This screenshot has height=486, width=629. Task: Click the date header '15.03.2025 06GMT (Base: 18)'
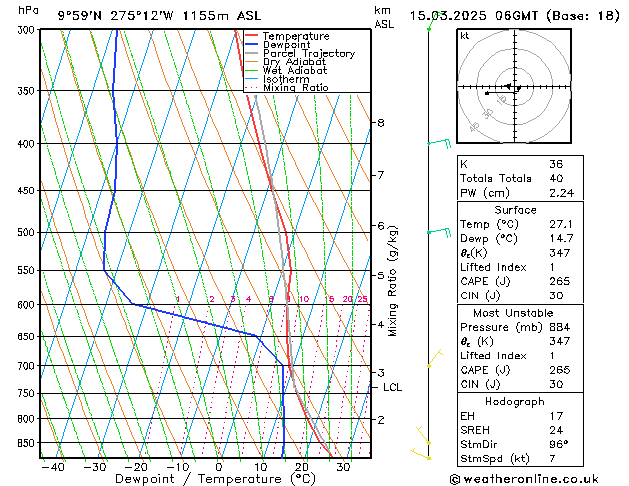(x=514, y=16)
